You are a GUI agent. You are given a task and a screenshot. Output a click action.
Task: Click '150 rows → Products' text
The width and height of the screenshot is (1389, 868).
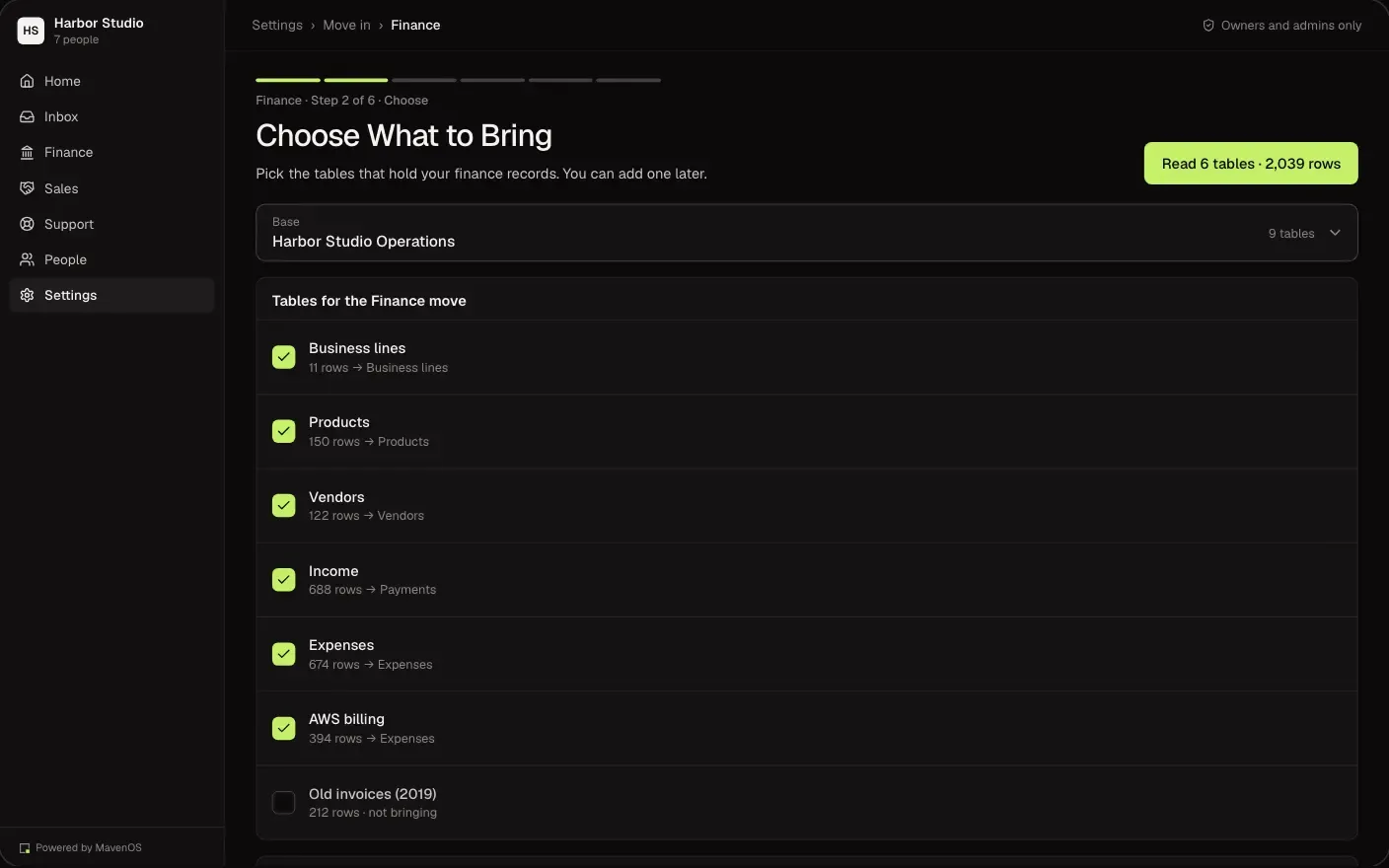[x=369, y=442]
